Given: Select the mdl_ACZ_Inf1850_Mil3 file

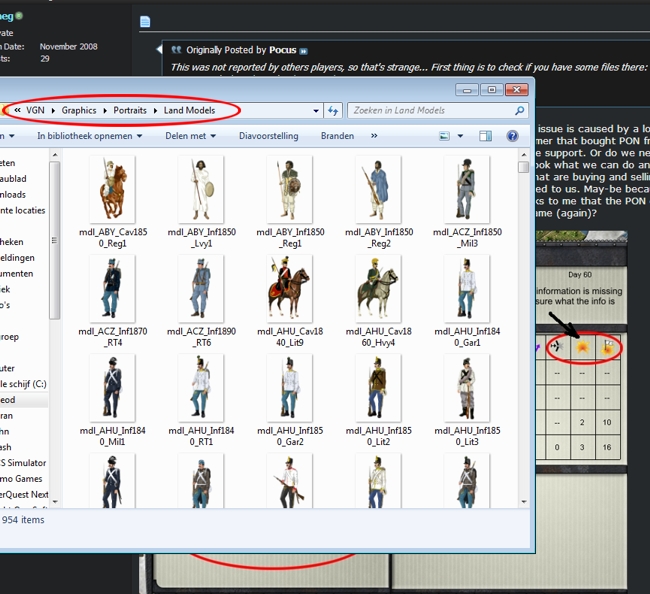Looking at the screenshot, I should tap(467, 187).
